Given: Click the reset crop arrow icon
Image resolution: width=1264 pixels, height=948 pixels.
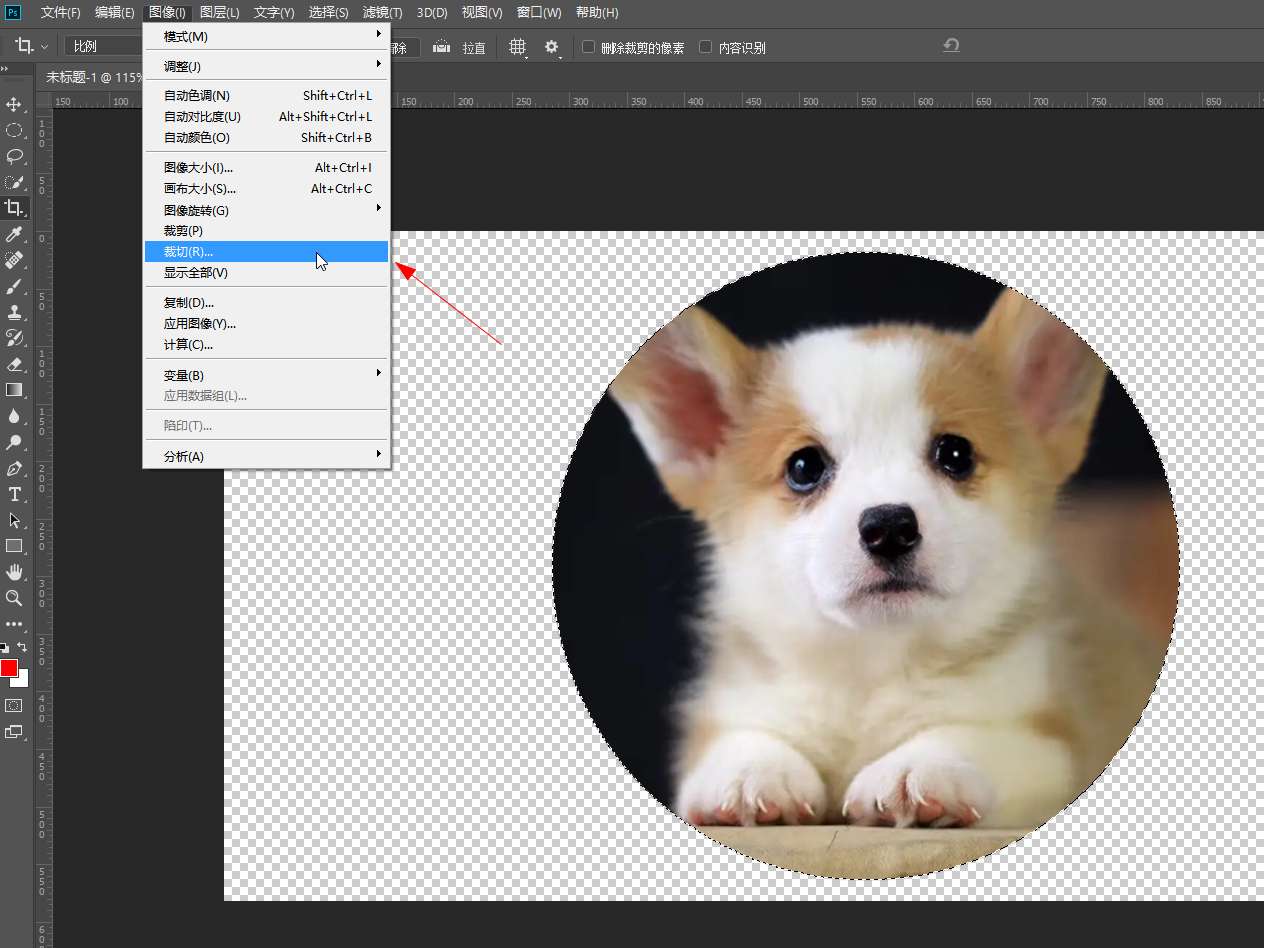Looking at the screenshot, I should point(951,46).
